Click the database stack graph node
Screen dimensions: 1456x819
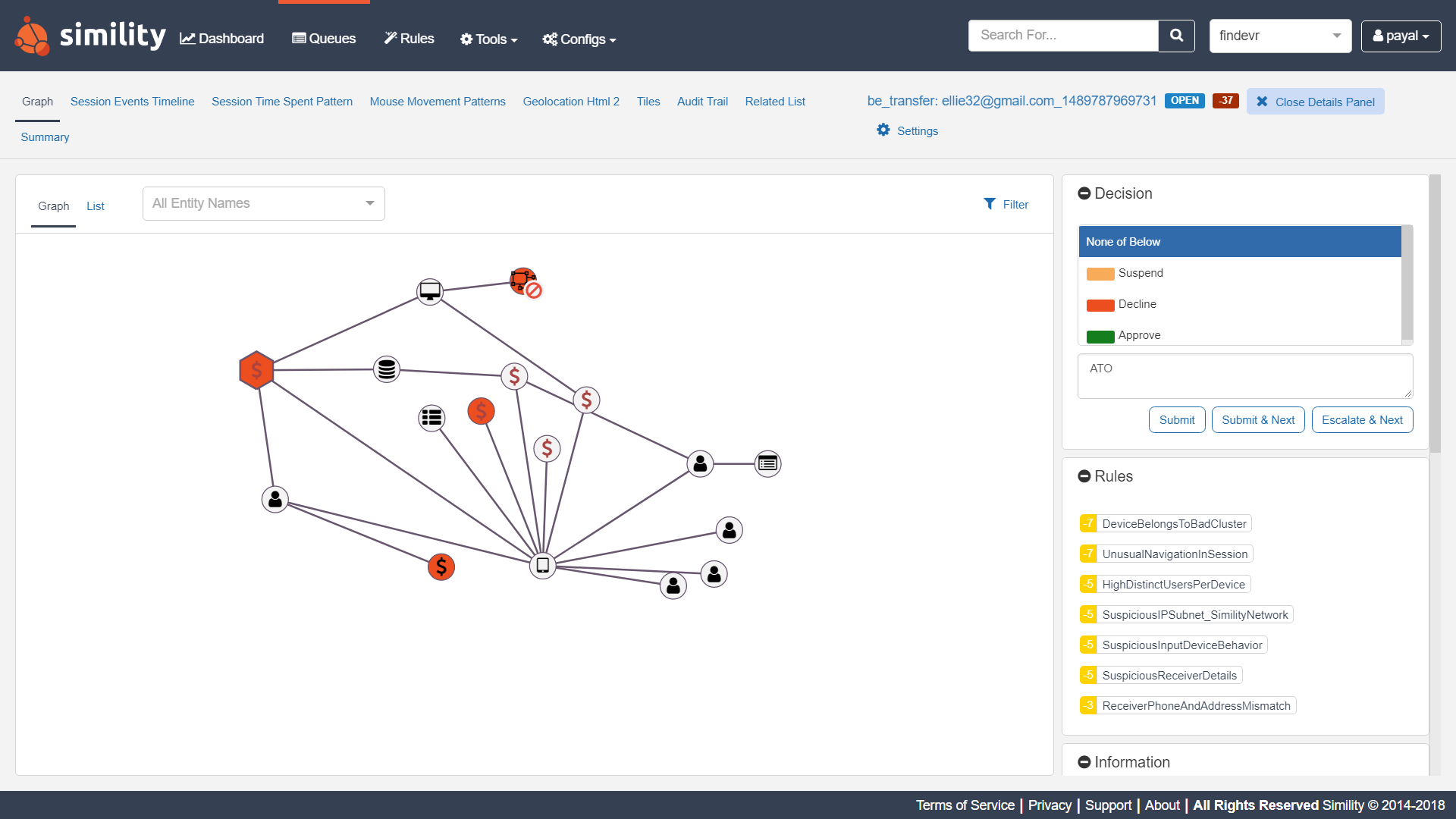[x=387, y=369]
